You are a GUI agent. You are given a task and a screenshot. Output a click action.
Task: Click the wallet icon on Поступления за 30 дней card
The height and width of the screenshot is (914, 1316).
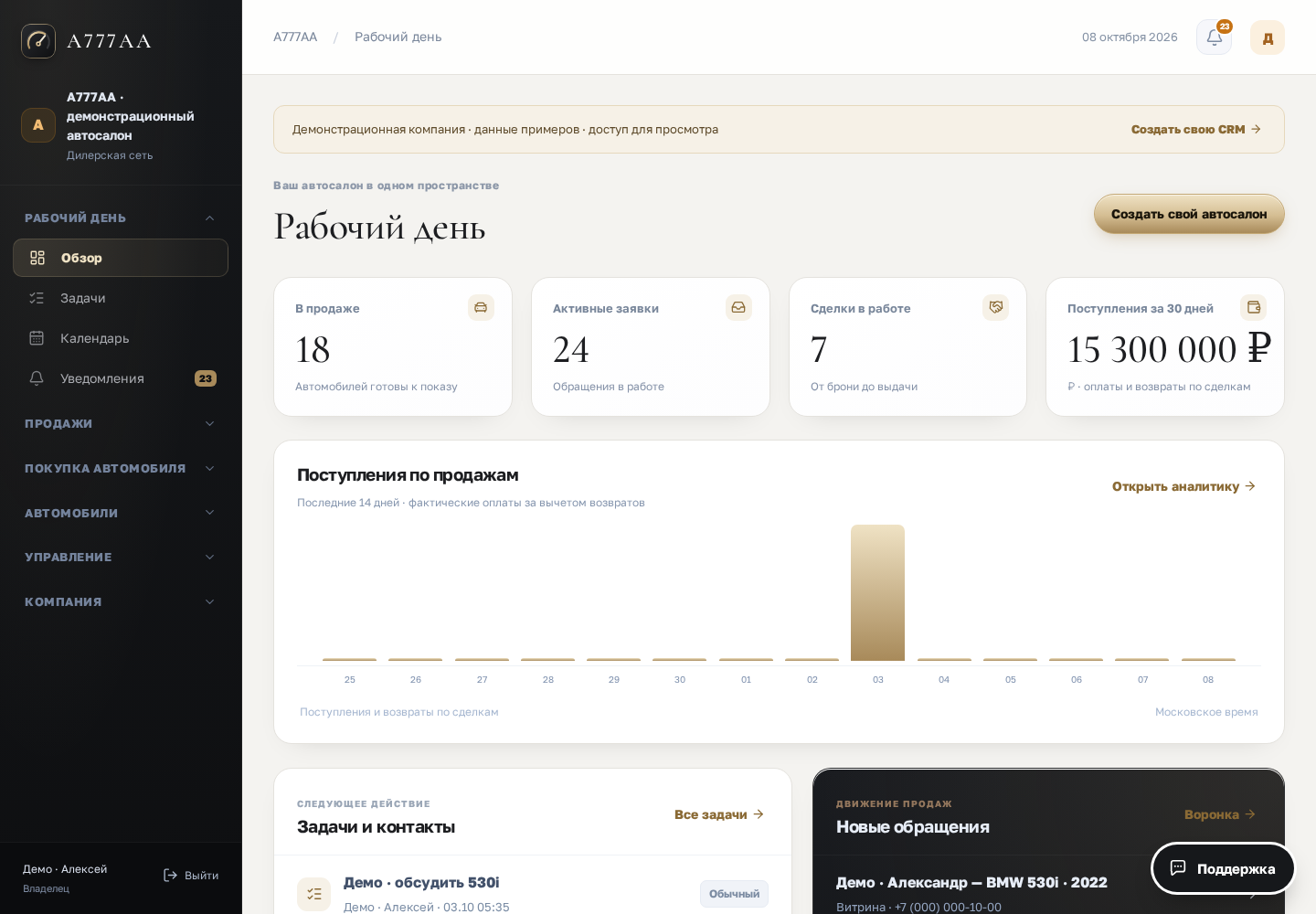tap(1254, 308)
